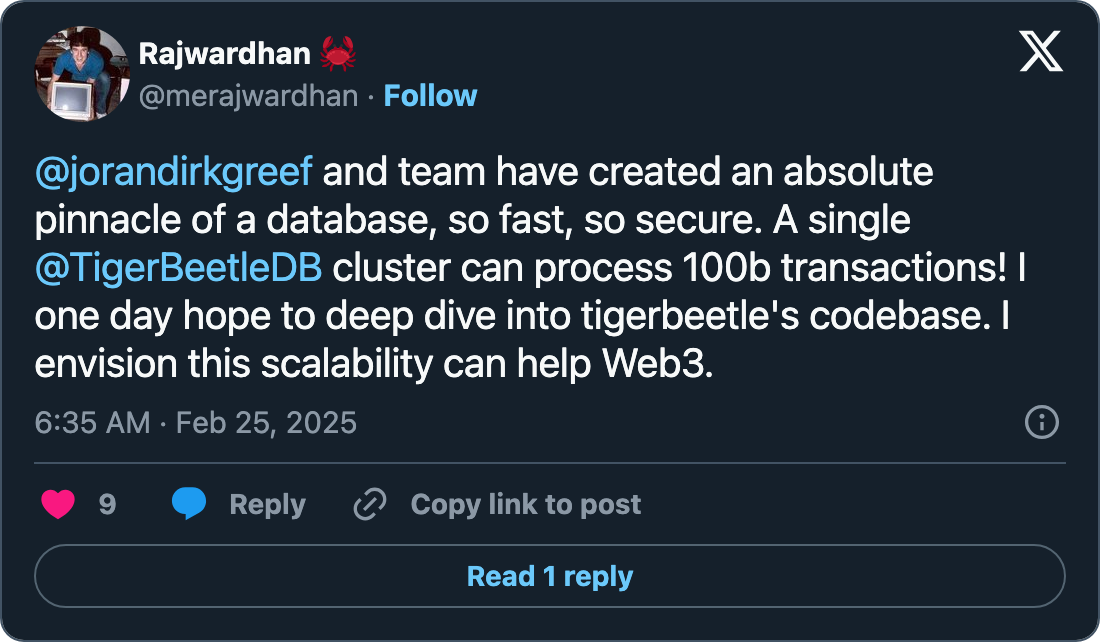
Task: Click the crab emoji beside Rajwardhan
Action: pyautogui.click(x=338, y=54)
